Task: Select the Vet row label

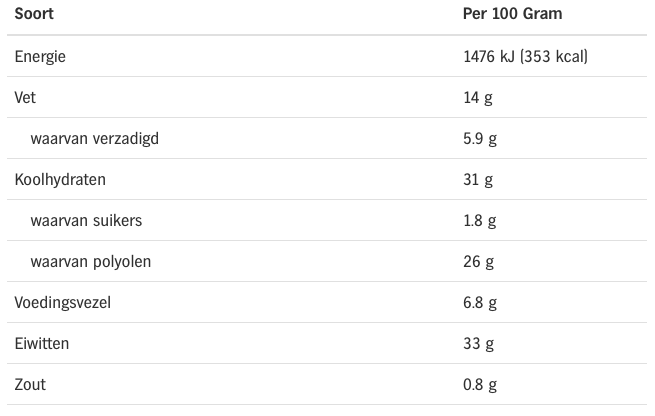Action: (25, 97)
